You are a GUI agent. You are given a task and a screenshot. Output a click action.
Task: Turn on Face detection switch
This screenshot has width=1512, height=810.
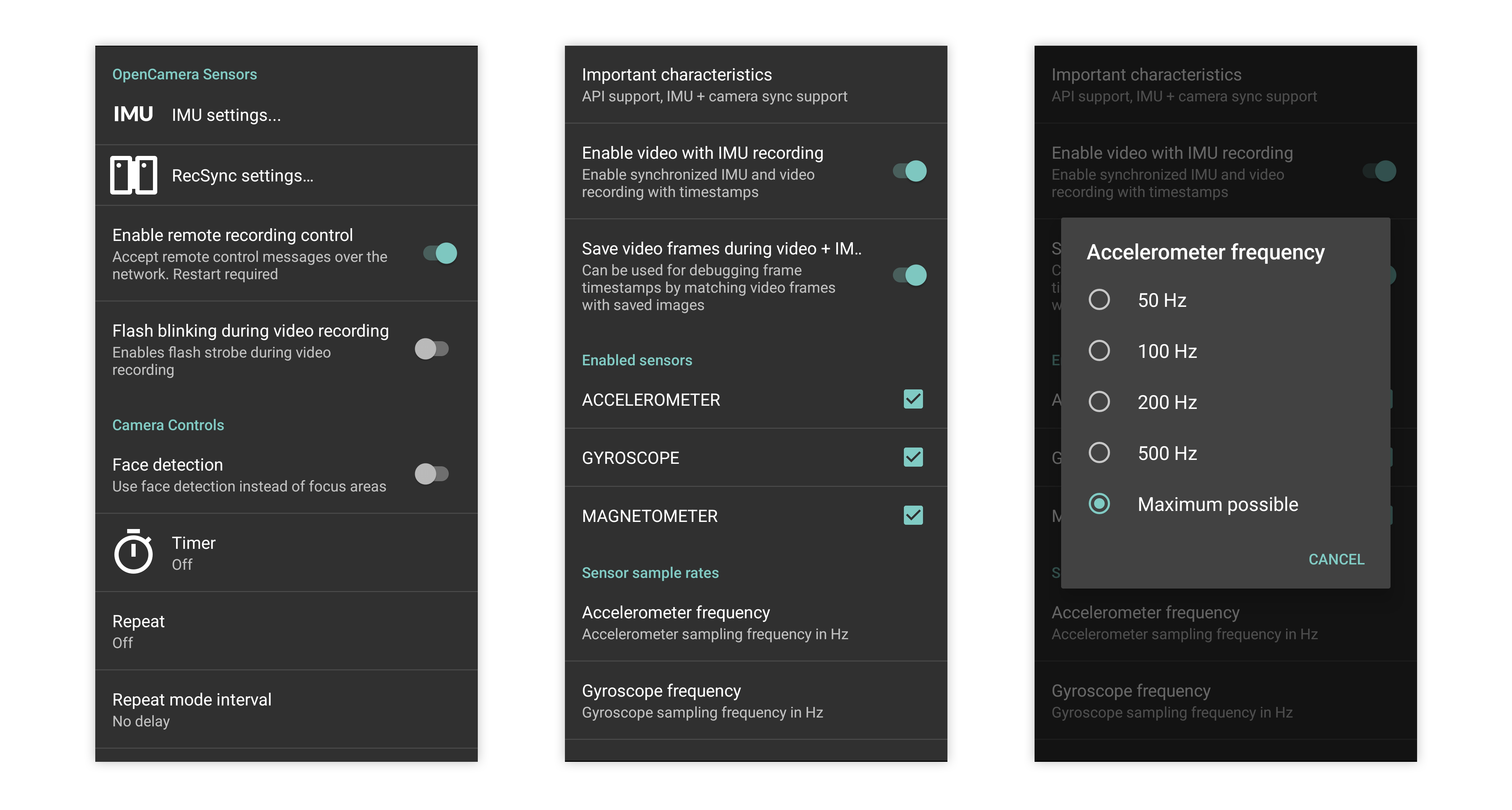[432, 474]
